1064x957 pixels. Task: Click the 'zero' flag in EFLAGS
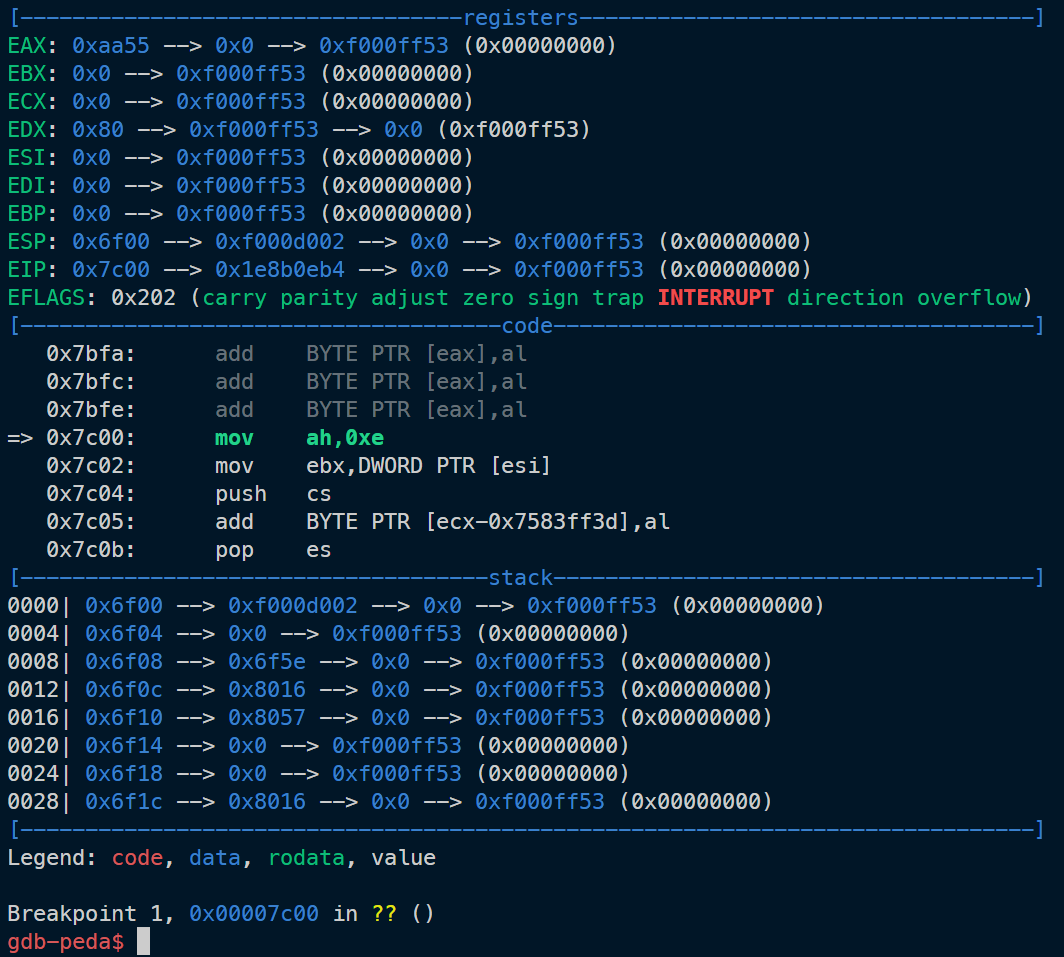488,297
